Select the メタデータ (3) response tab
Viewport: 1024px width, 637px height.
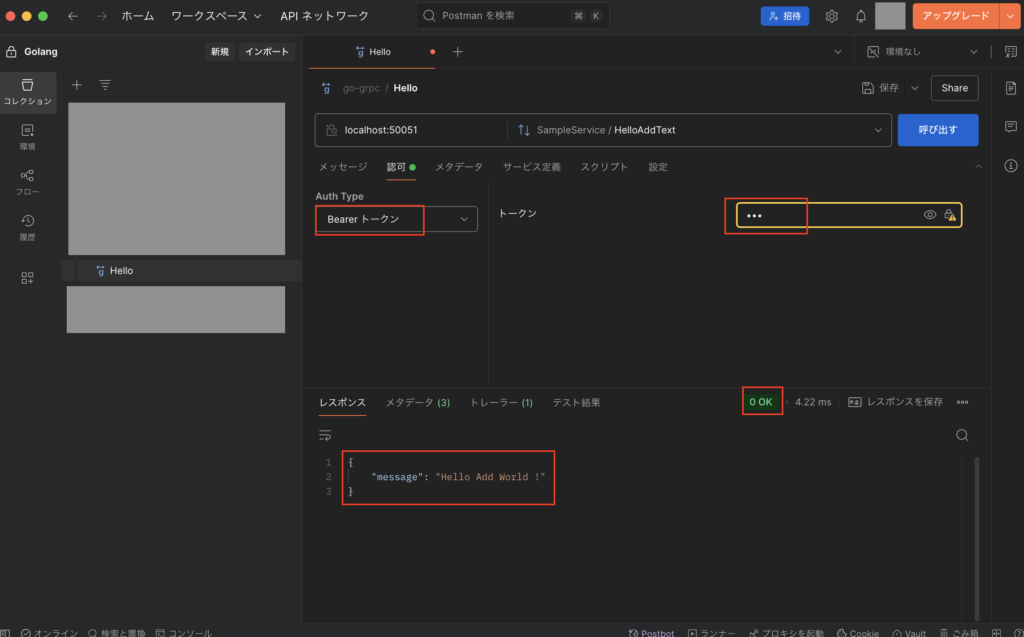(418, 402)
